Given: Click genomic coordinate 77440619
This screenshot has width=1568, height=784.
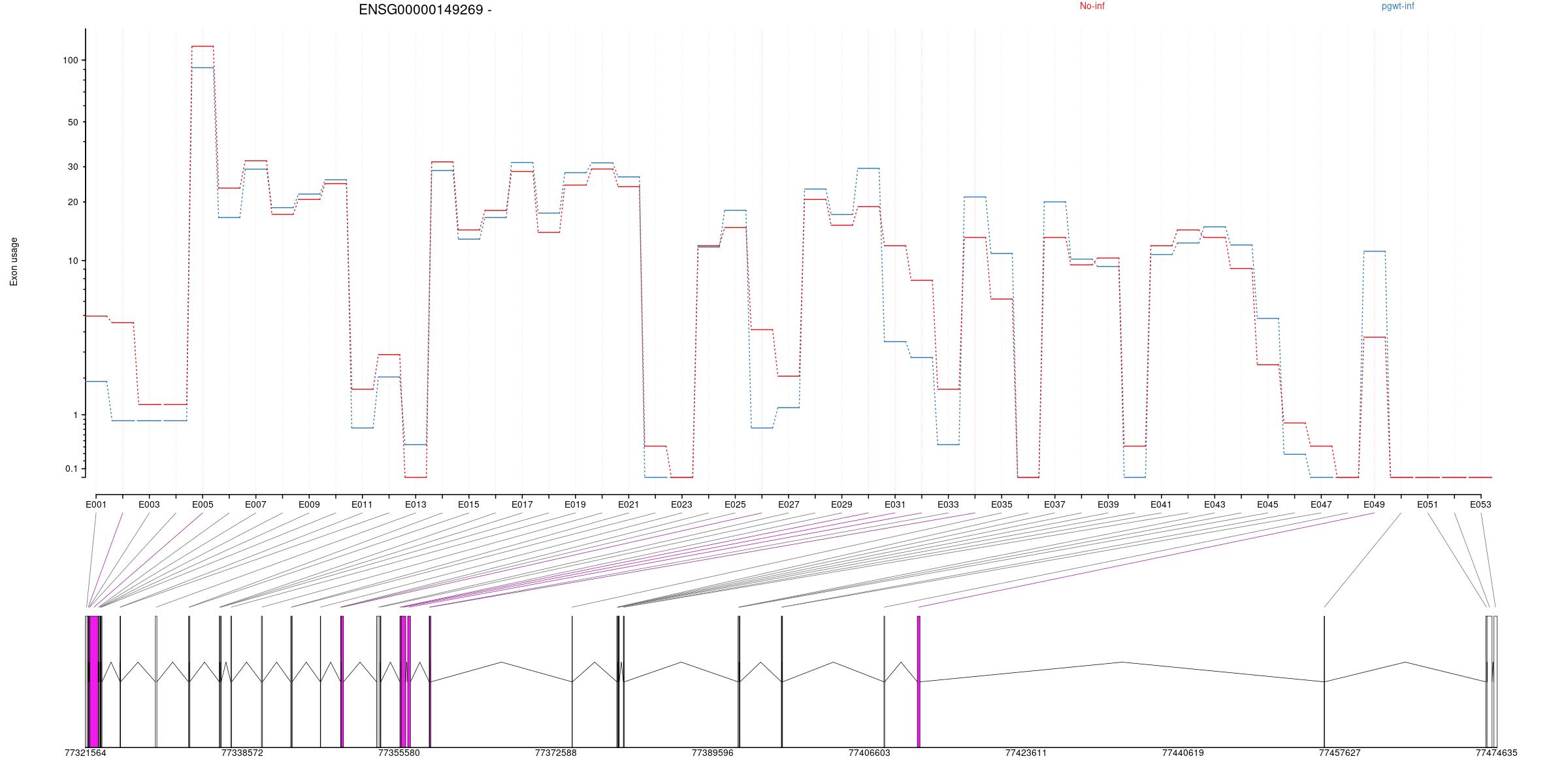Looking at the screenshot, I should point(1183,753).
